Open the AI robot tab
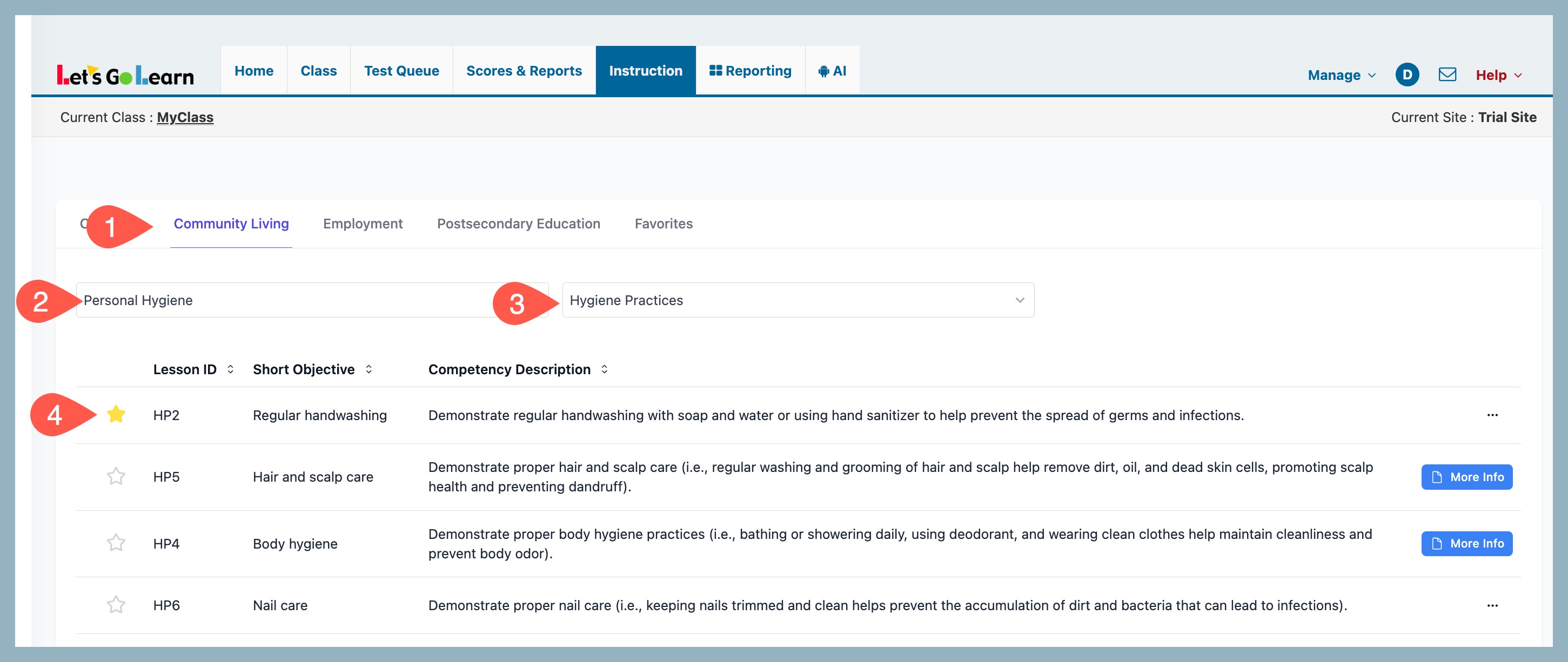This screenshot has width=1568, height=662. pyautogui.click(x=832, y=71)
